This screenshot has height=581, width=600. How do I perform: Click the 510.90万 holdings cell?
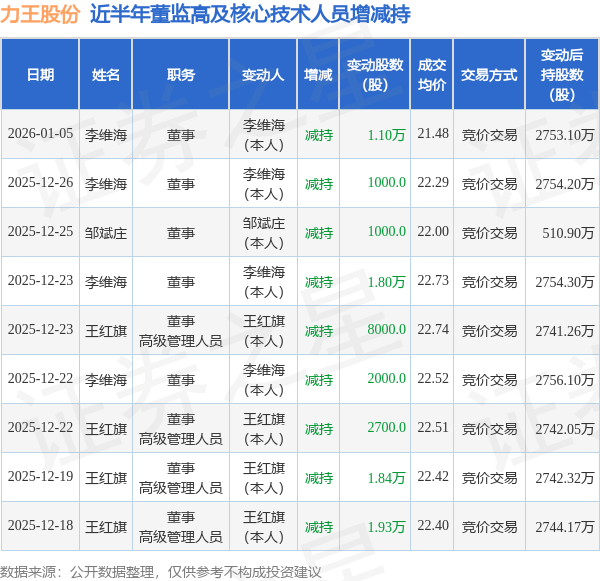(x=568, y=233)
